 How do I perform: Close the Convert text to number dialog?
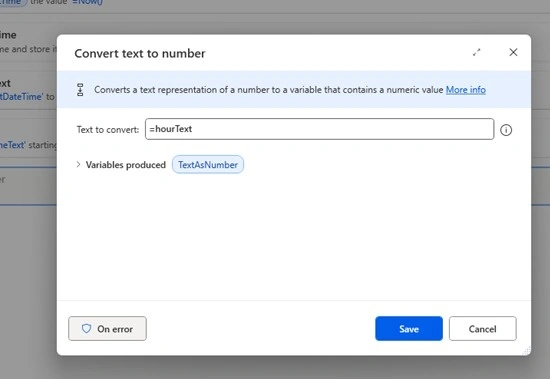point(513,52)
